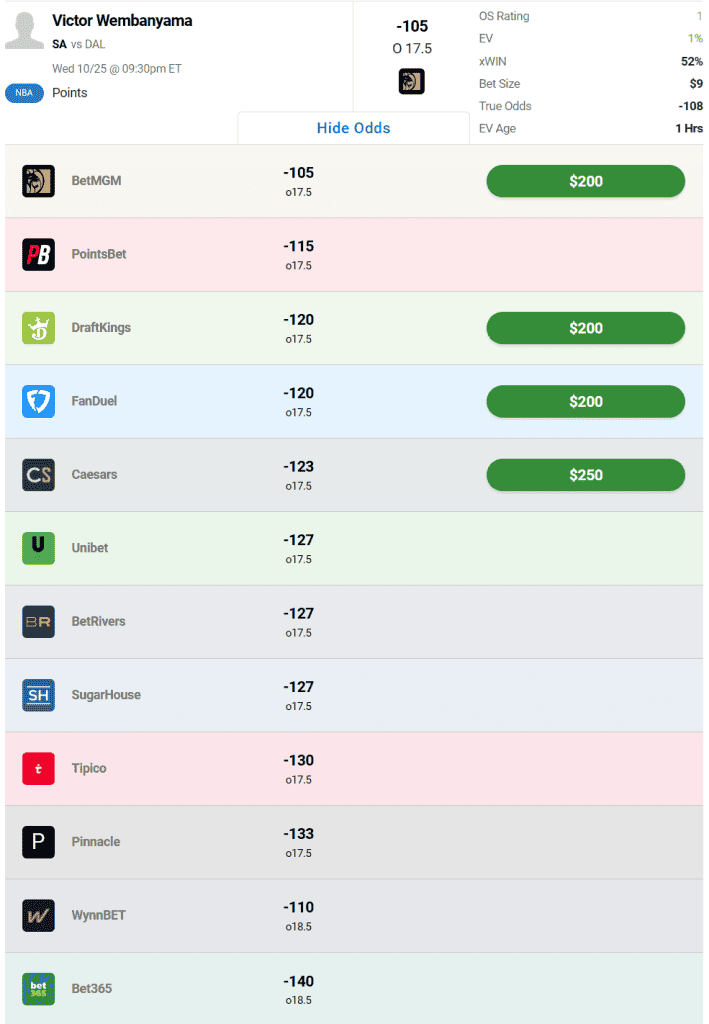Collapse the list with Hide Odds
The height and width of the screenshot is (1024, 709).
pyautogui.click(x=353, y=128)
